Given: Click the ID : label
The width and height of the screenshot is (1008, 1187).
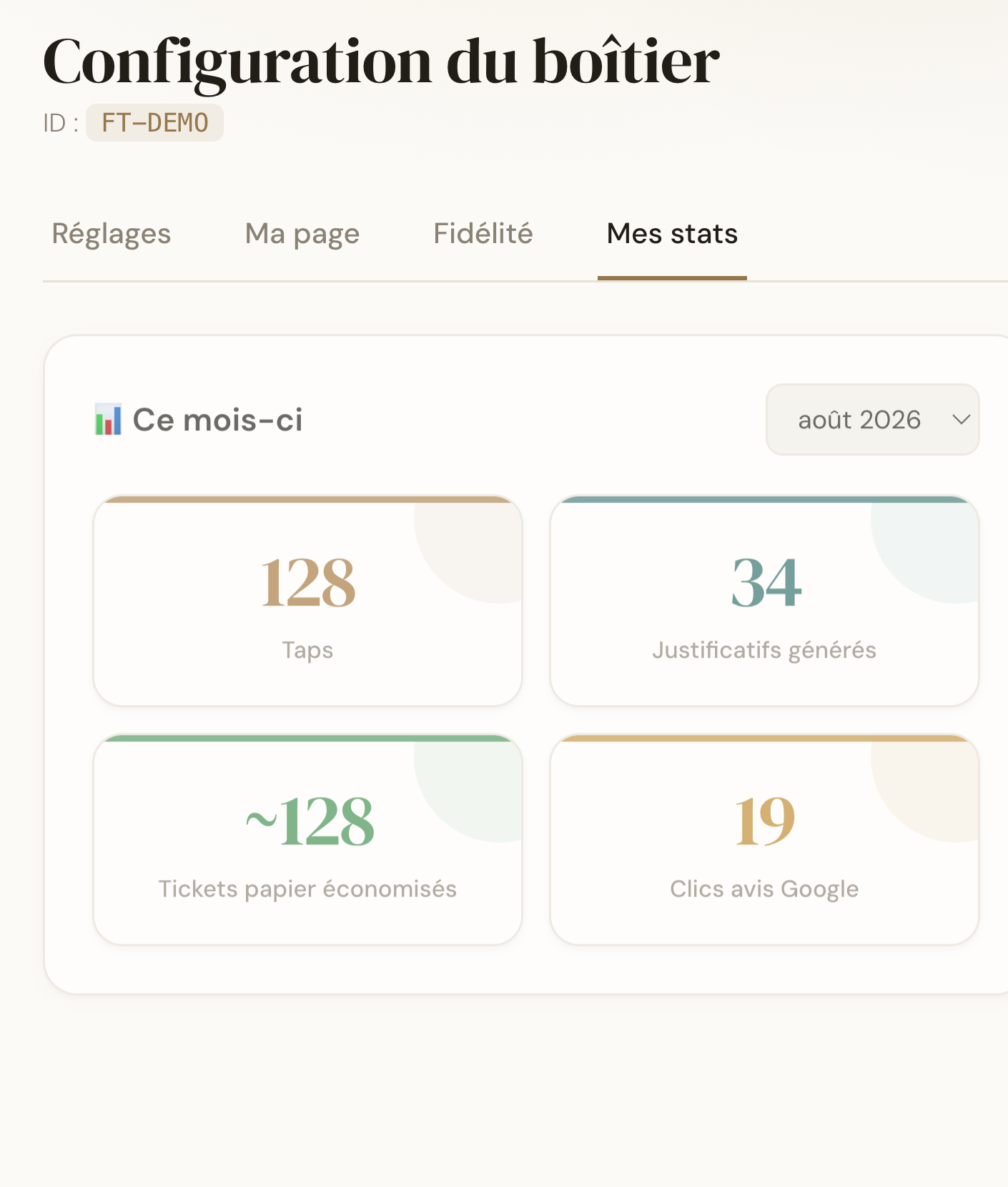Looking at the screenshot, I should 61,123.
